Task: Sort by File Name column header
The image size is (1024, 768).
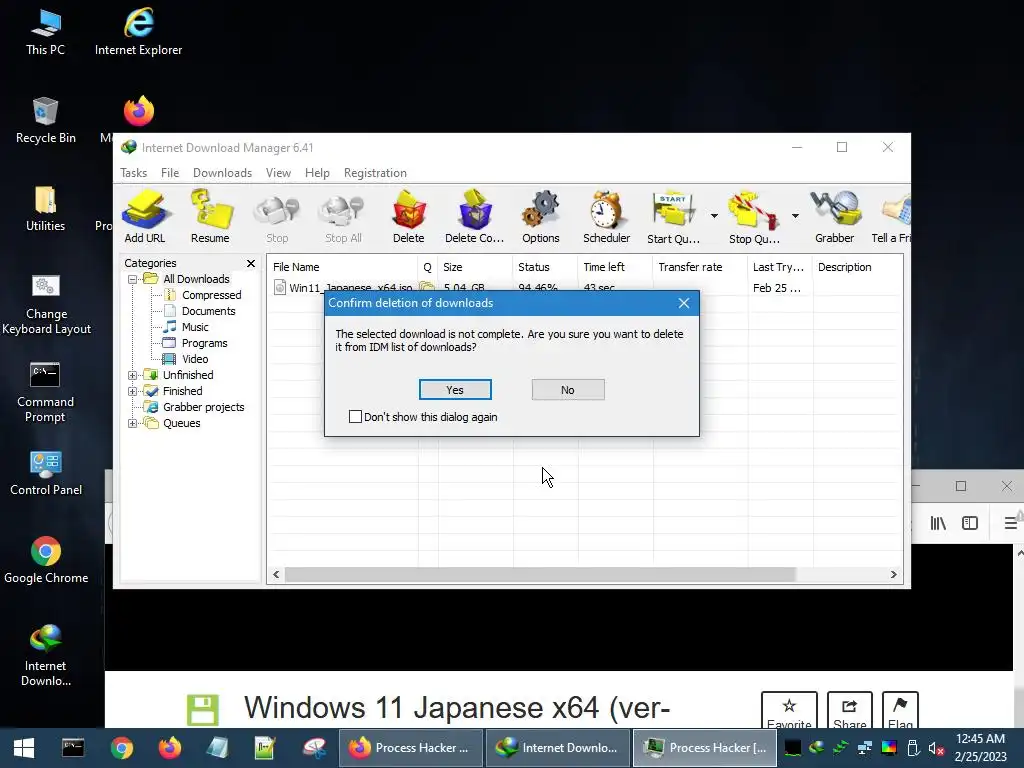Action: tap(343, 267)
